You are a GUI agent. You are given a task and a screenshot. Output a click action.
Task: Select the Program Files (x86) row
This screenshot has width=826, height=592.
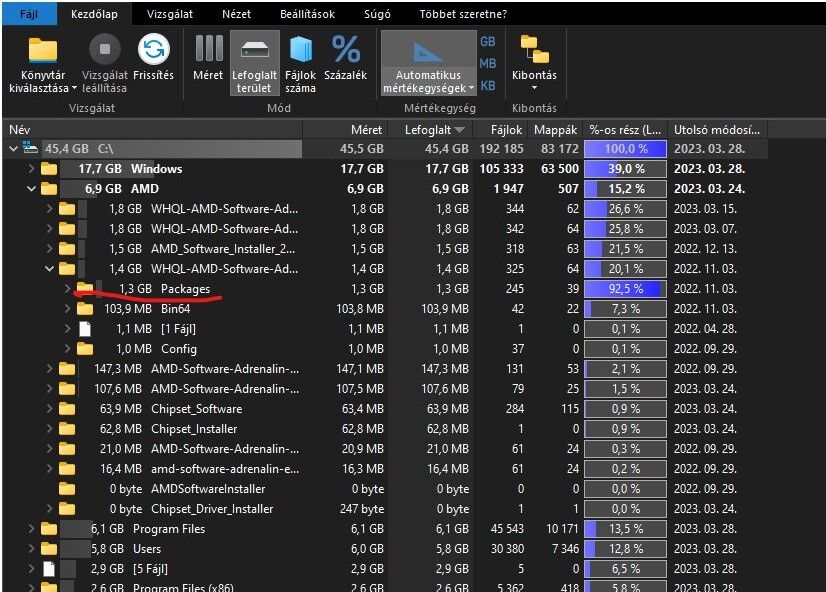pyautogui.click(x=384, y=586)
